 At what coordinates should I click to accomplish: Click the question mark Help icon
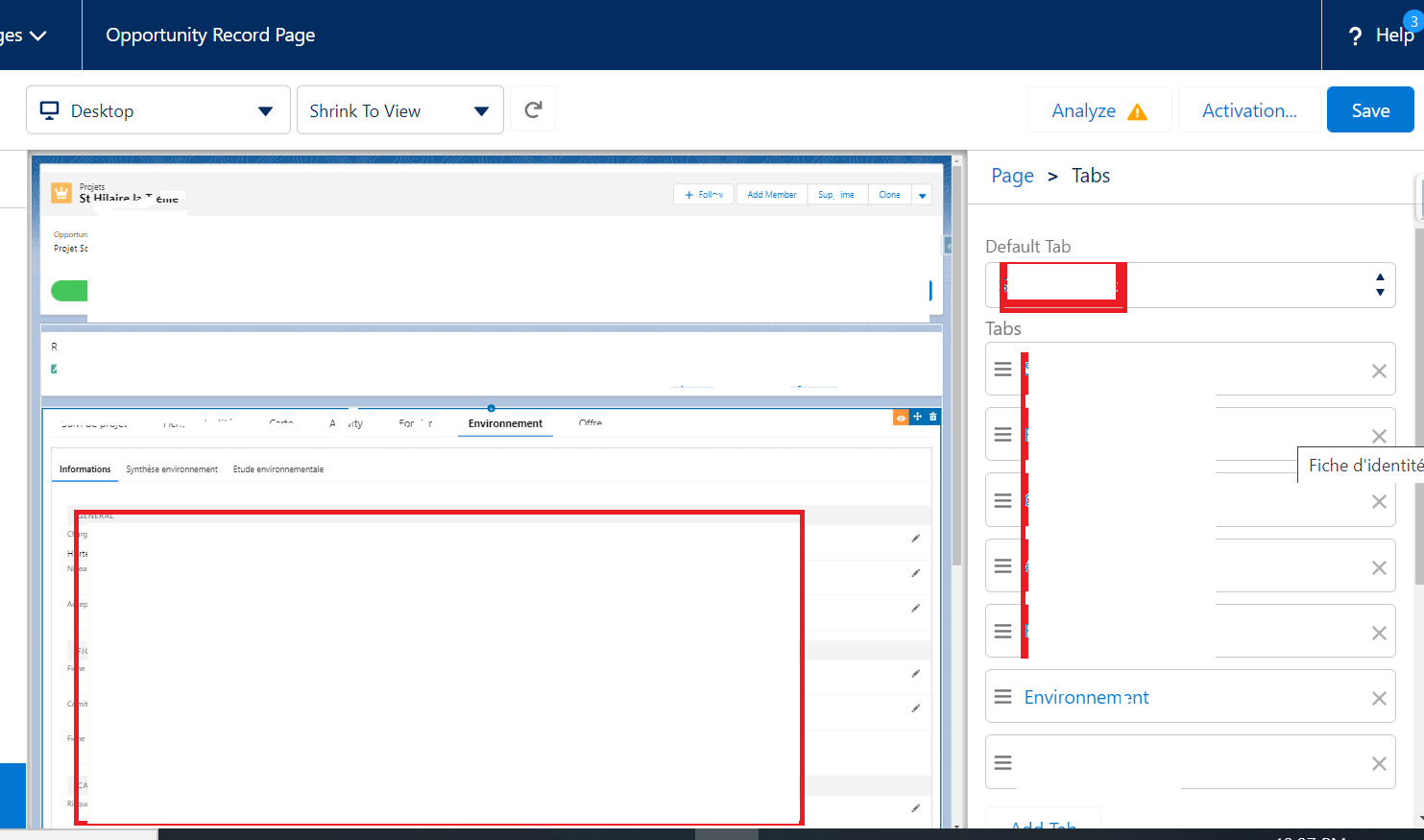1355,36
